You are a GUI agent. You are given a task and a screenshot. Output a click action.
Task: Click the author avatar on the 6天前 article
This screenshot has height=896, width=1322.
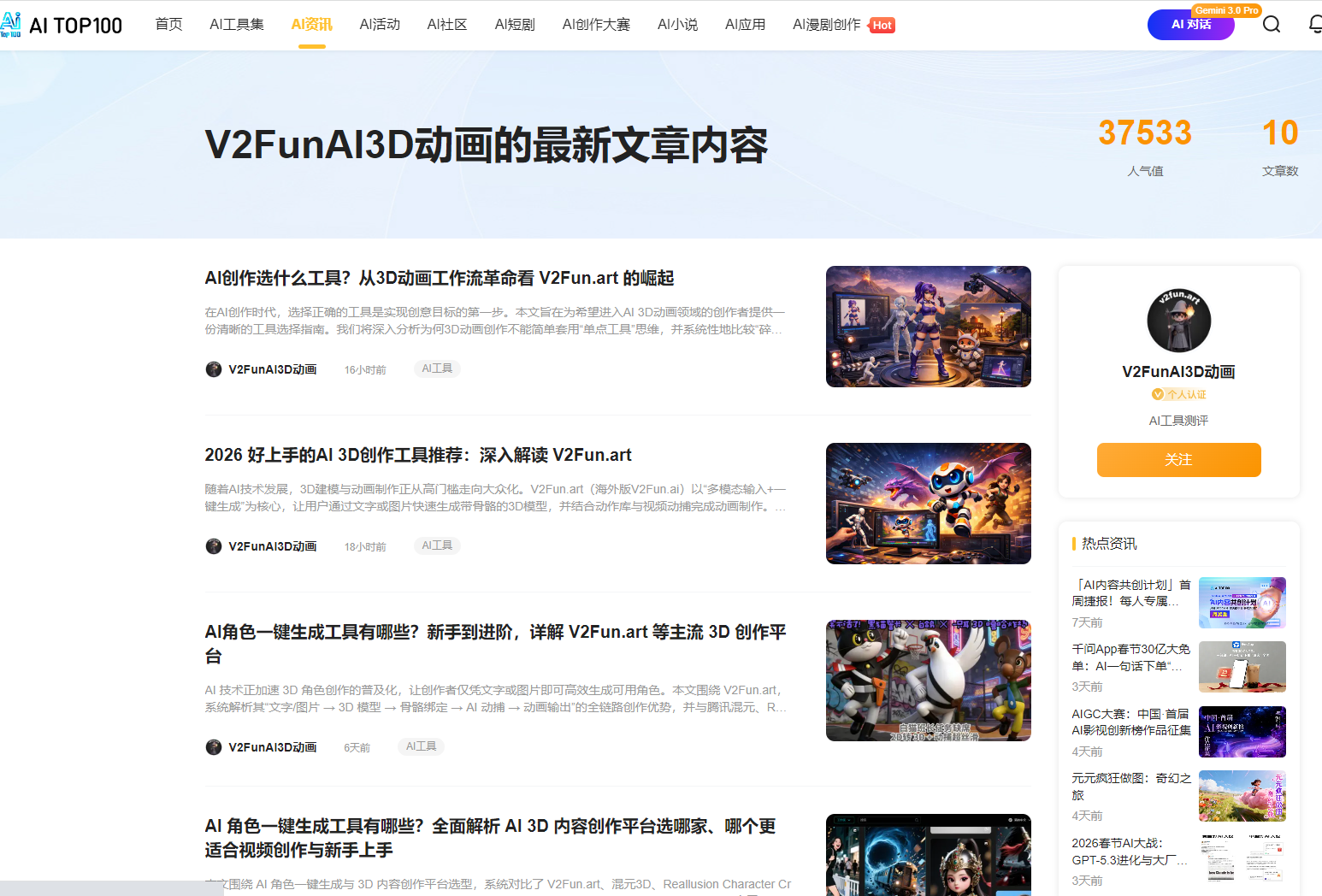point(214,747)
